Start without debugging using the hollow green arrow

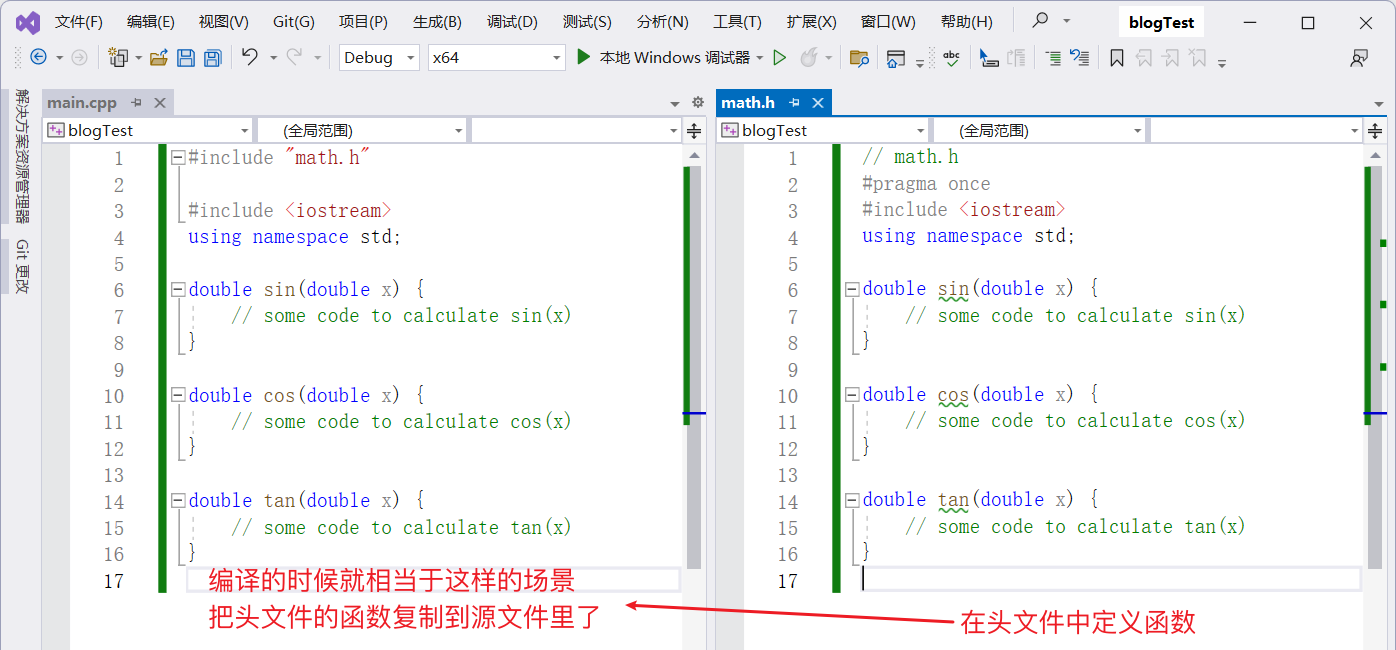point(780,58)
